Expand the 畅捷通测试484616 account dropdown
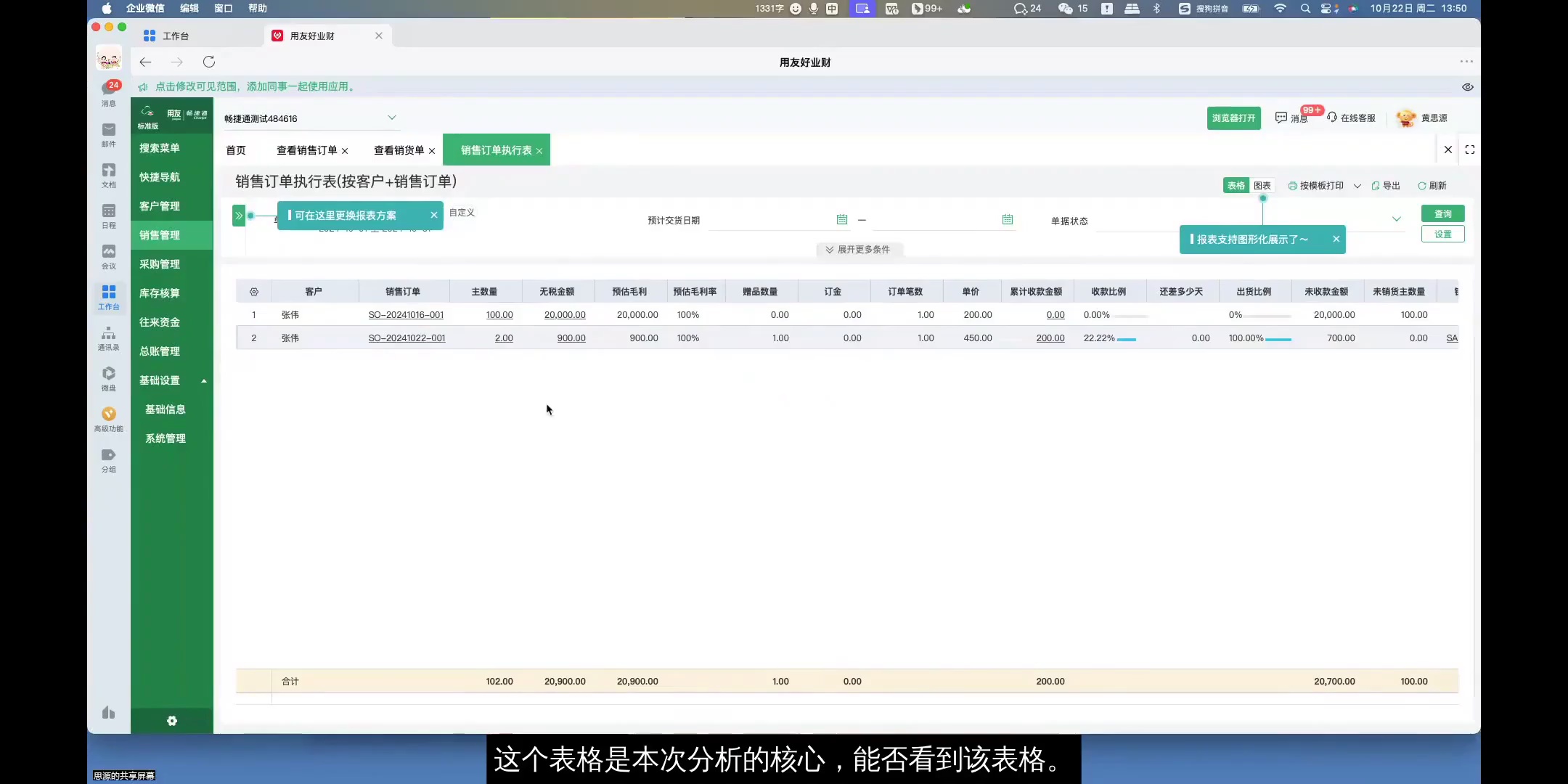Screen dimensions: 1568x784 (391, 117)
